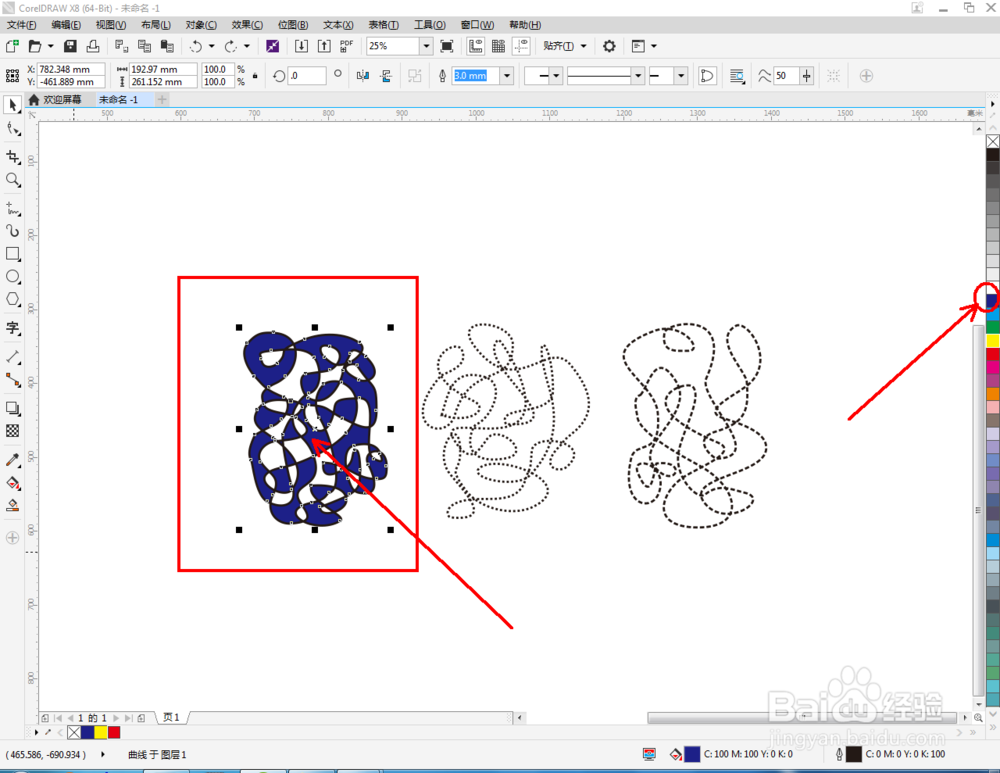Open the 效果(C) menu
Viewport: 1000px width, 773px height.
tap(247, 25)
